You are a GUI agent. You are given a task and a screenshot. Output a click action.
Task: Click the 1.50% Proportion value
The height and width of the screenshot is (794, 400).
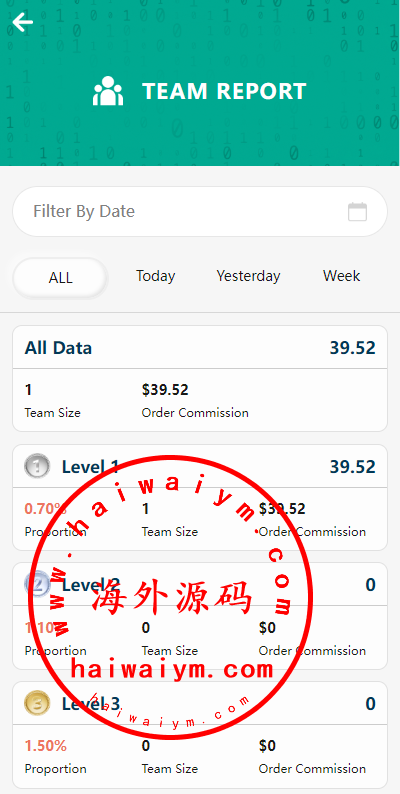[46, 746]
